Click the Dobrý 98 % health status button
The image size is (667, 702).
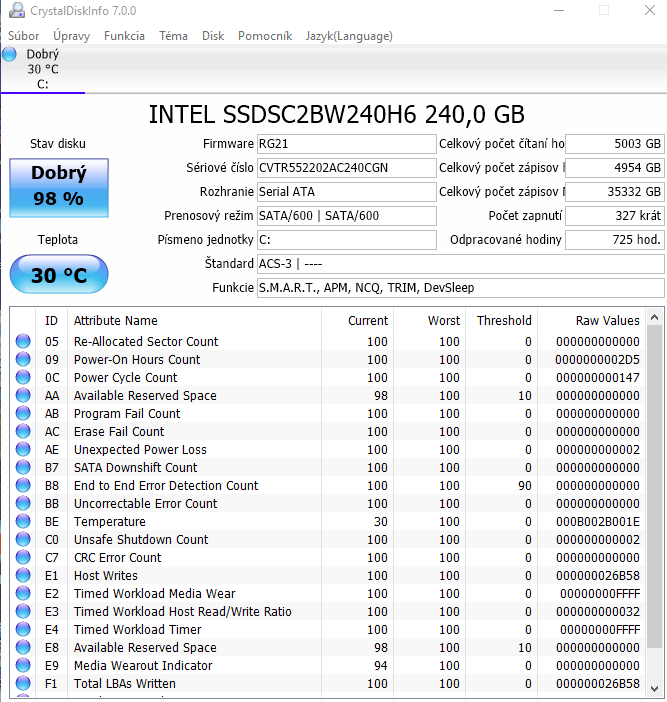[x=59, y=188]
